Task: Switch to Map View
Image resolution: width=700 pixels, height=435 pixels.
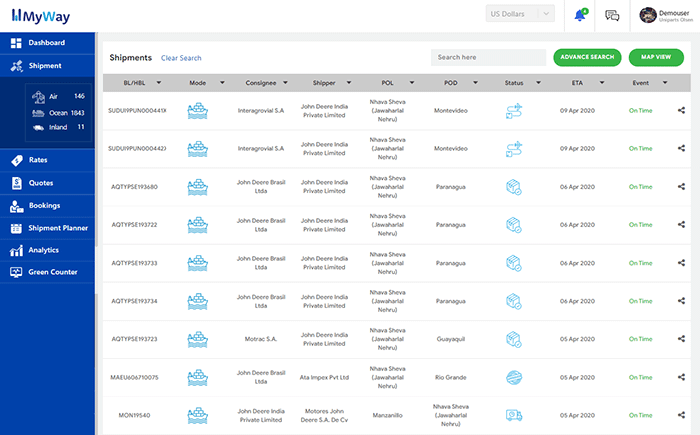Action: (656, 57)
